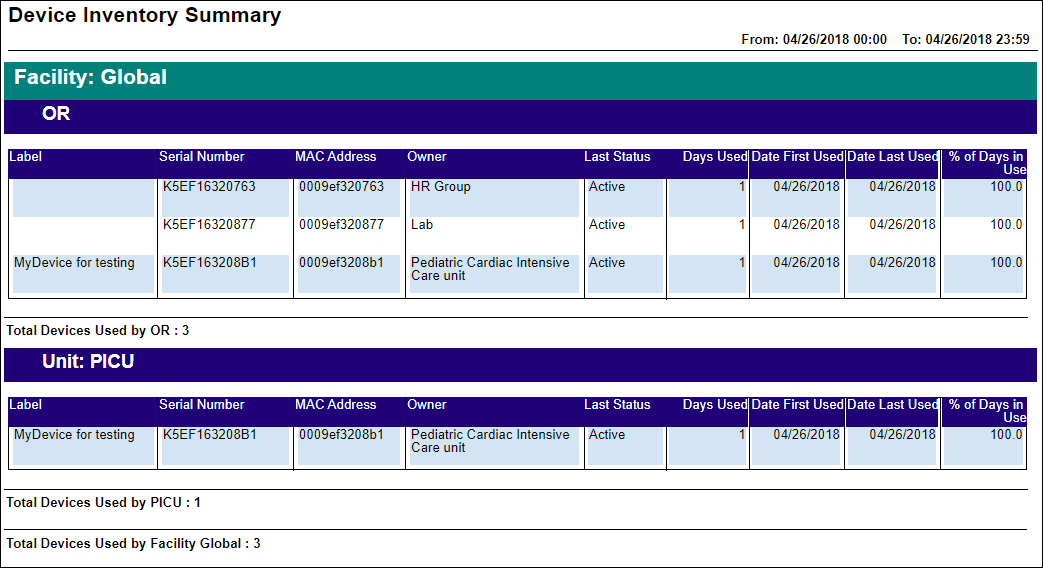Click 100.0 percentage in PICU table
This screenshot has width=1043, height=568.
pyautogui.click(x=1006, y=435)
